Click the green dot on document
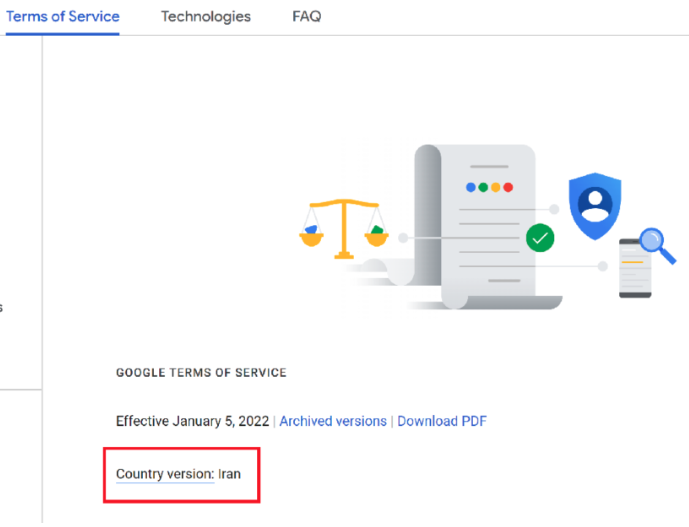The image size is (689, 527). pos(483,187)
